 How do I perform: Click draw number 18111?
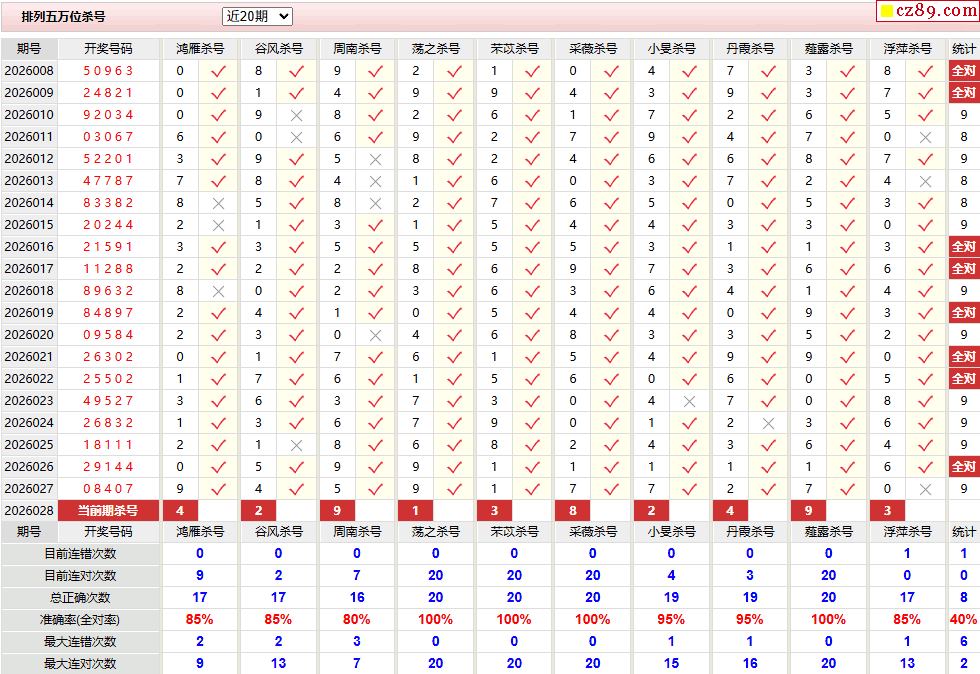coord(108,445)
